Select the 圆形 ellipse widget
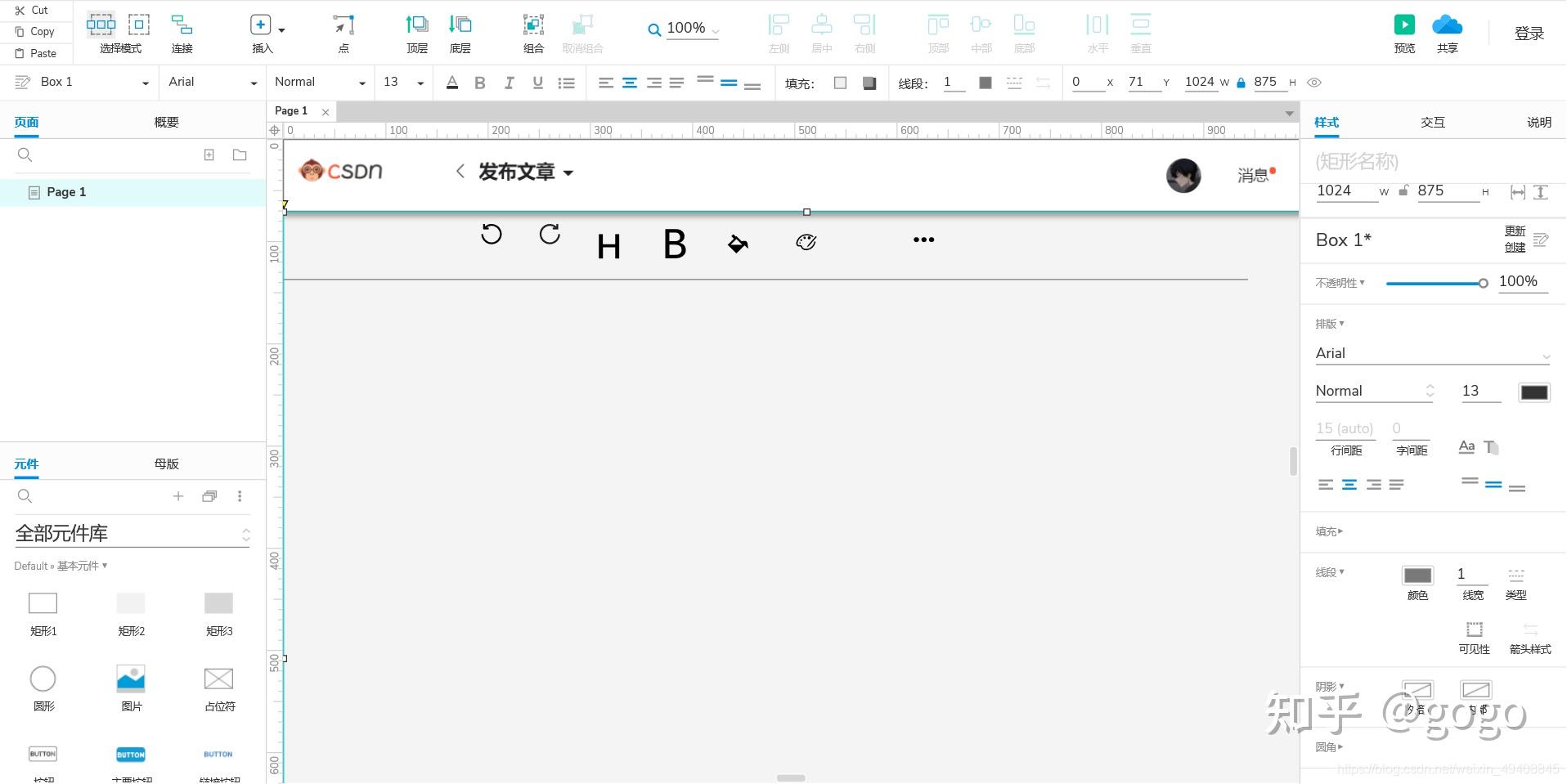The height and width of the screenshot is (784, 1567). pyautogui.click(x=43, y=688)
